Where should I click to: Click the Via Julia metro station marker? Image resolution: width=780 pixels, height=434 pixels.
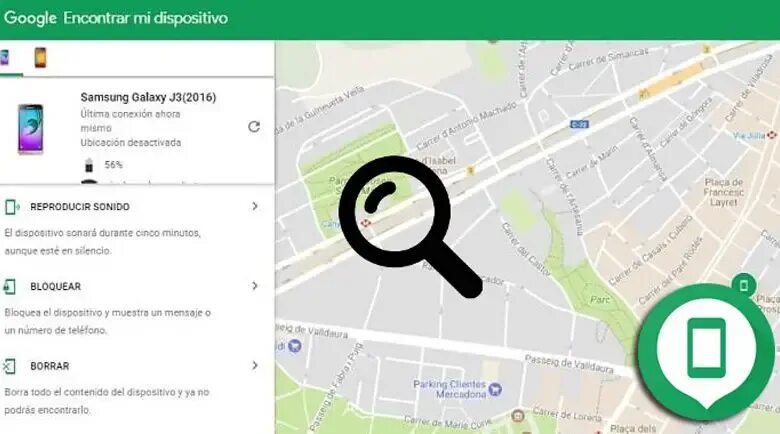coord(771,135)
